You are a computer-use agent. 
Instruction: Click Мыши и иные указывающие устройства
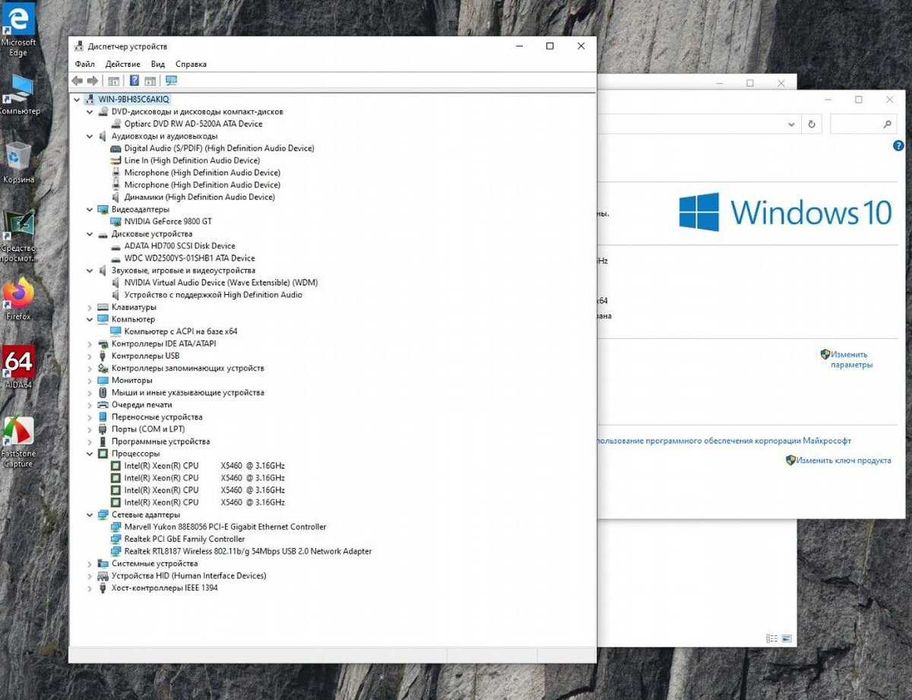pos(187,392)
